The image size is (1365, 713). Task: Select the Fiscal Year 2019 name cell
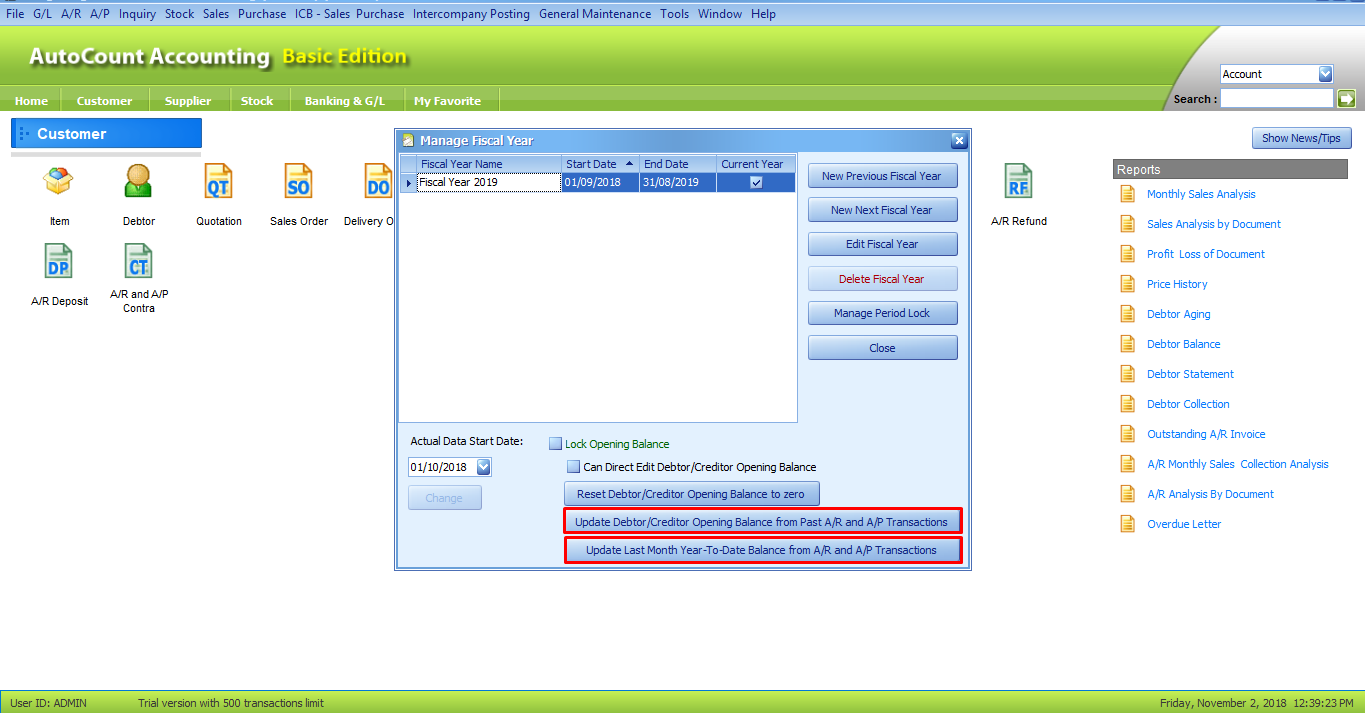click(489, 182)
